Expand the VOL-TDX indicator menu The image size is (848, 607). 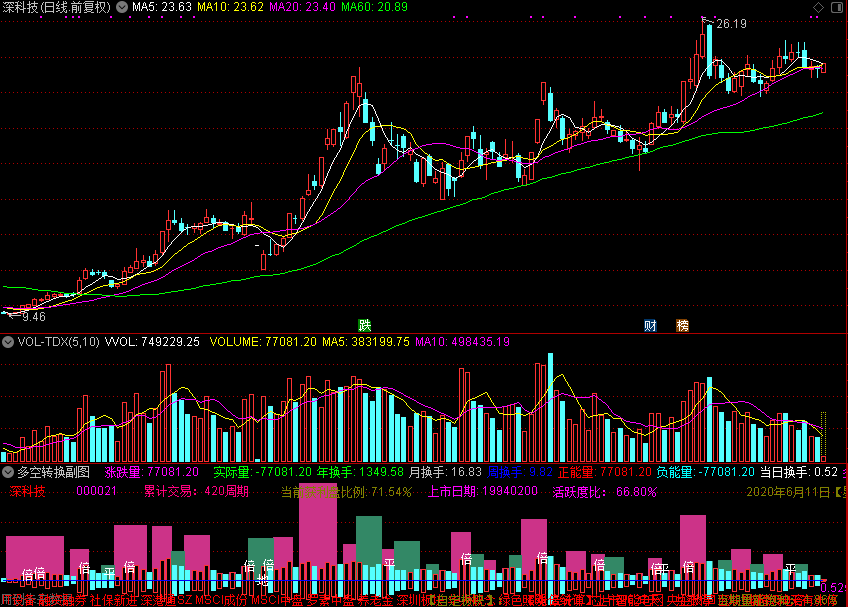(x=8, y=342)
